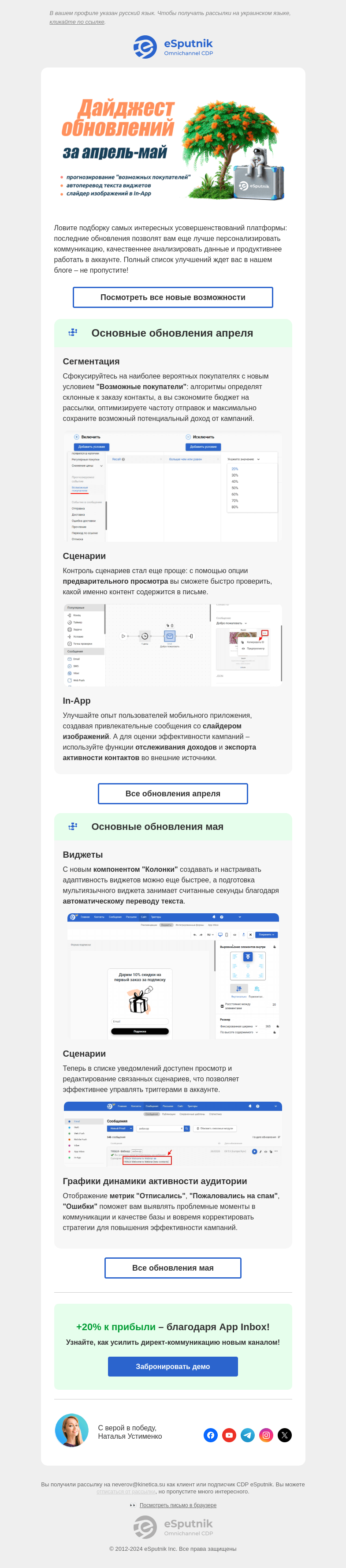Click 'Посмотреть все новые возможности' button
The image size is (346, 1568).
pos(173,297)
